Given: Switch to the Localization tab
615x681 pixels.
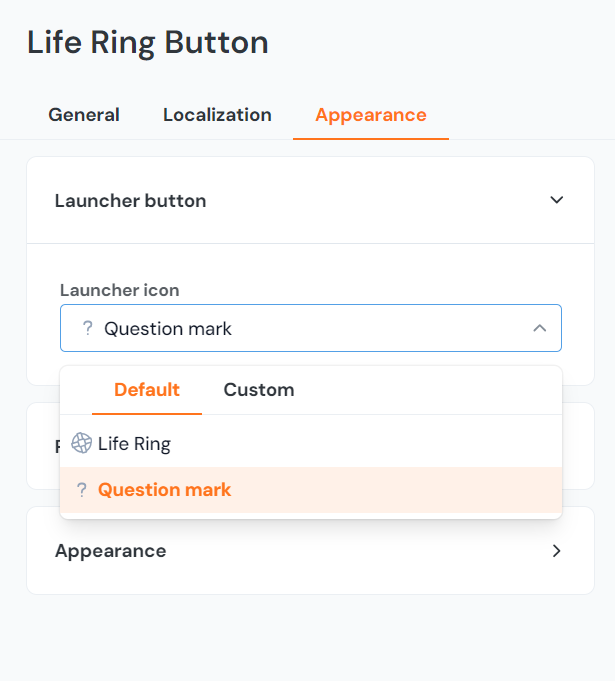Looking at the screenshot, I should click(x=217, y=115).
